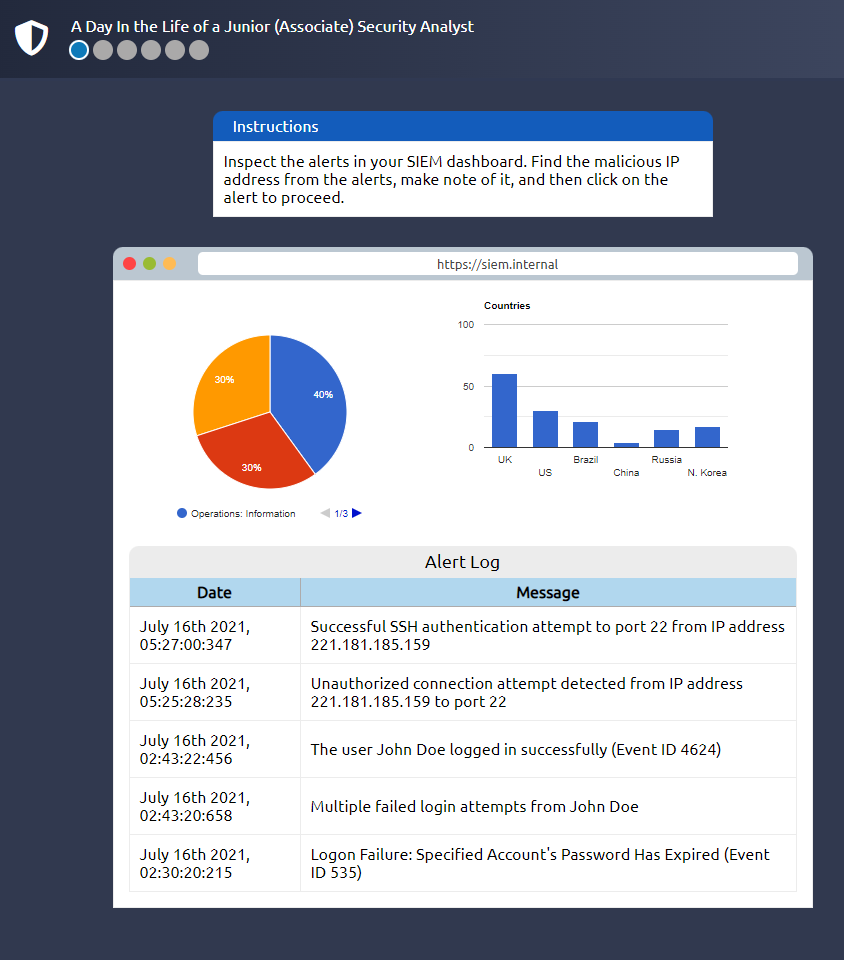Click the Brazil bar in Countries chart

(x=585, y=435)
